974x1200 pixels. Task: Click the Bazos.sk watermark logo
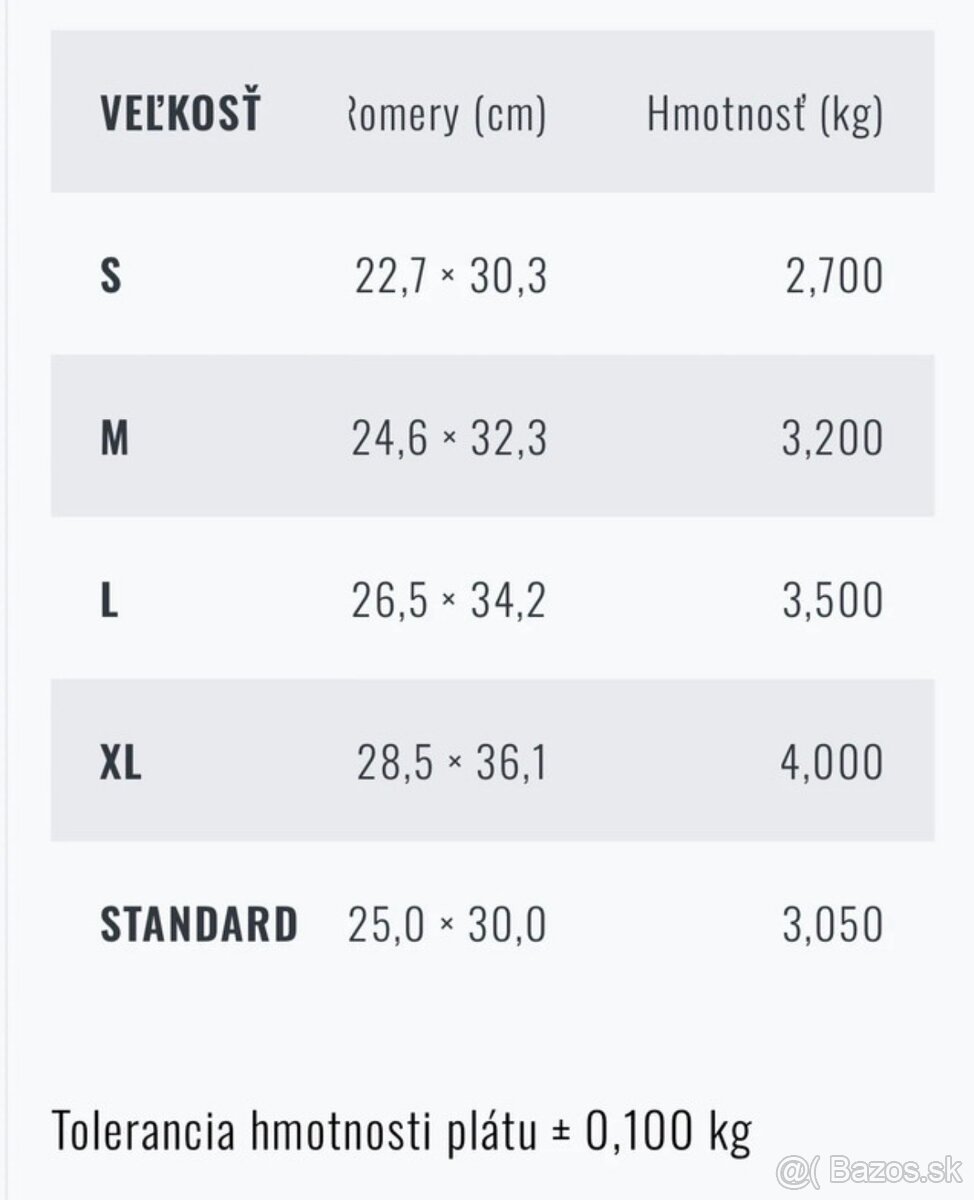pos(869,1169)
